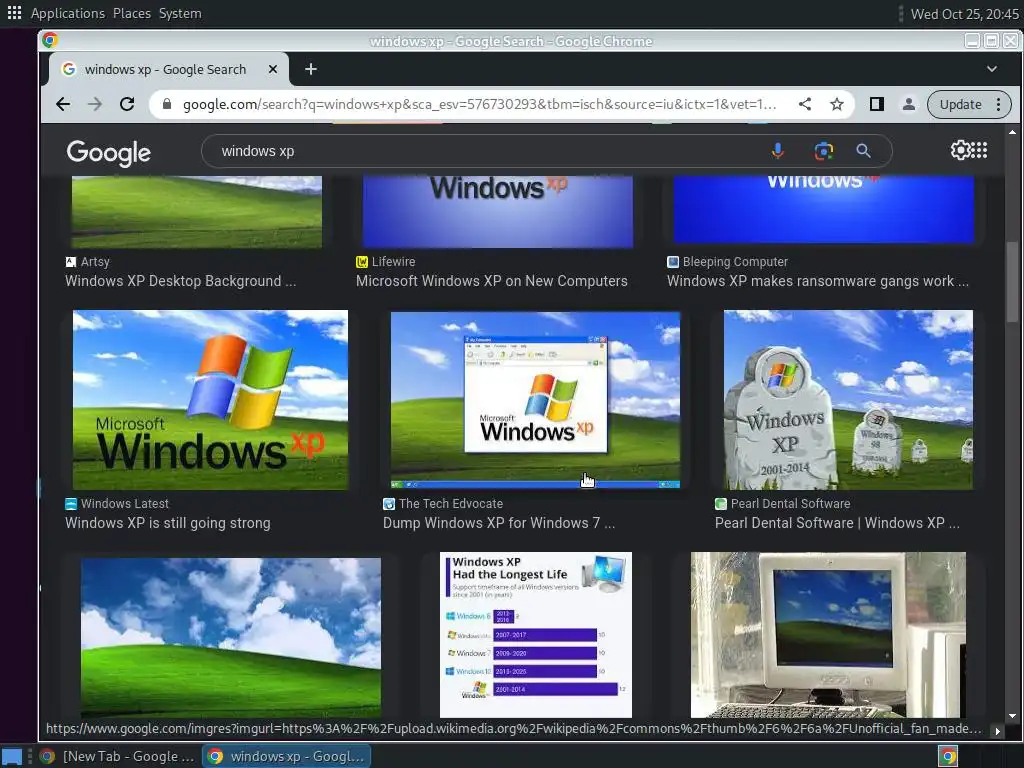Bookmark this tab with the star icon
This screenshot has height=768, width=1024.
[x=837, y=104]
